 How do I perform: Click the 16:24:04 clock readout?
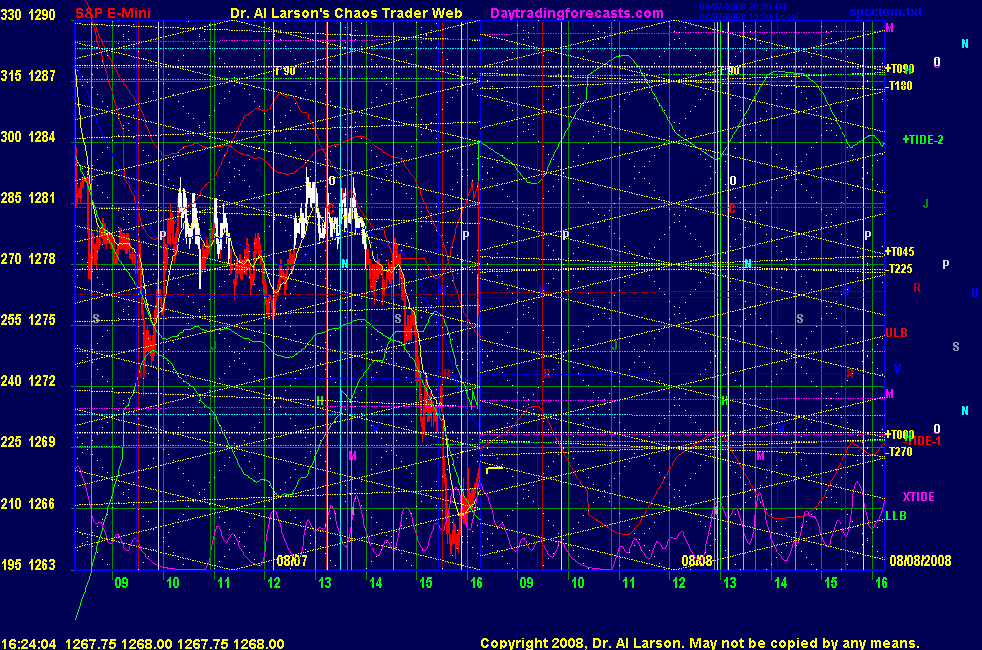coord(29,644)
